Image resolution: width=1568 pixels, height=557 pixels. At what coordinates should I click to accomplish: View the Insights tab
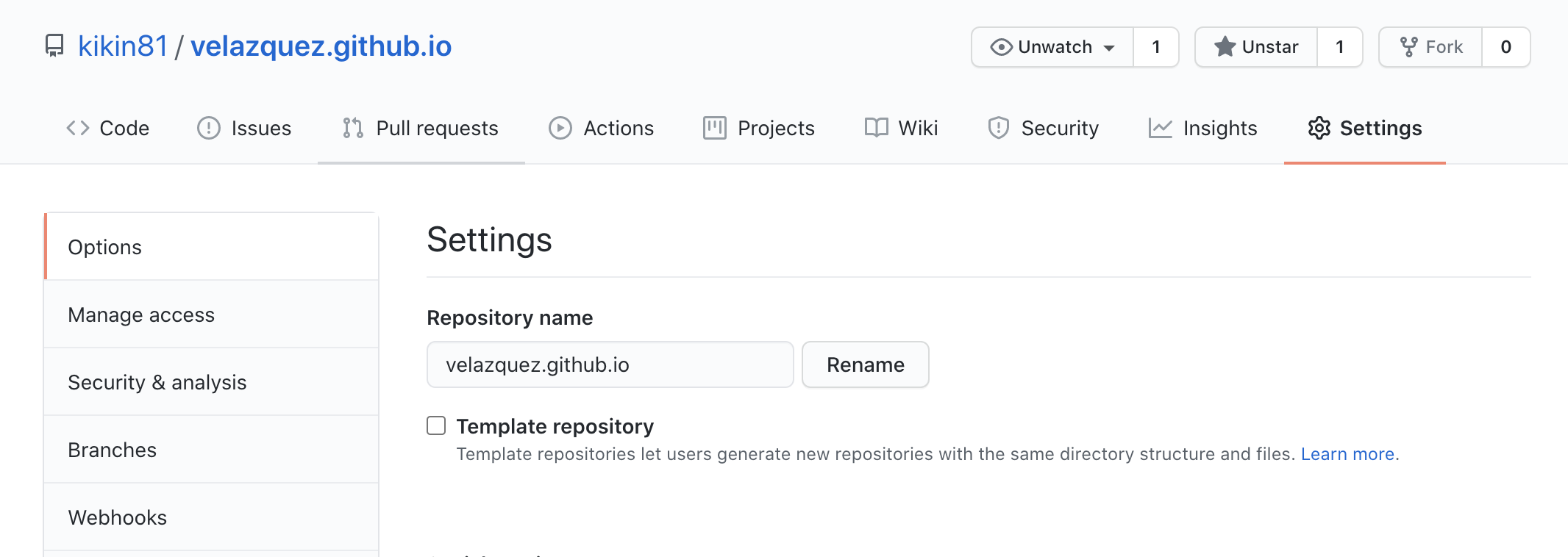point(1202,128)
